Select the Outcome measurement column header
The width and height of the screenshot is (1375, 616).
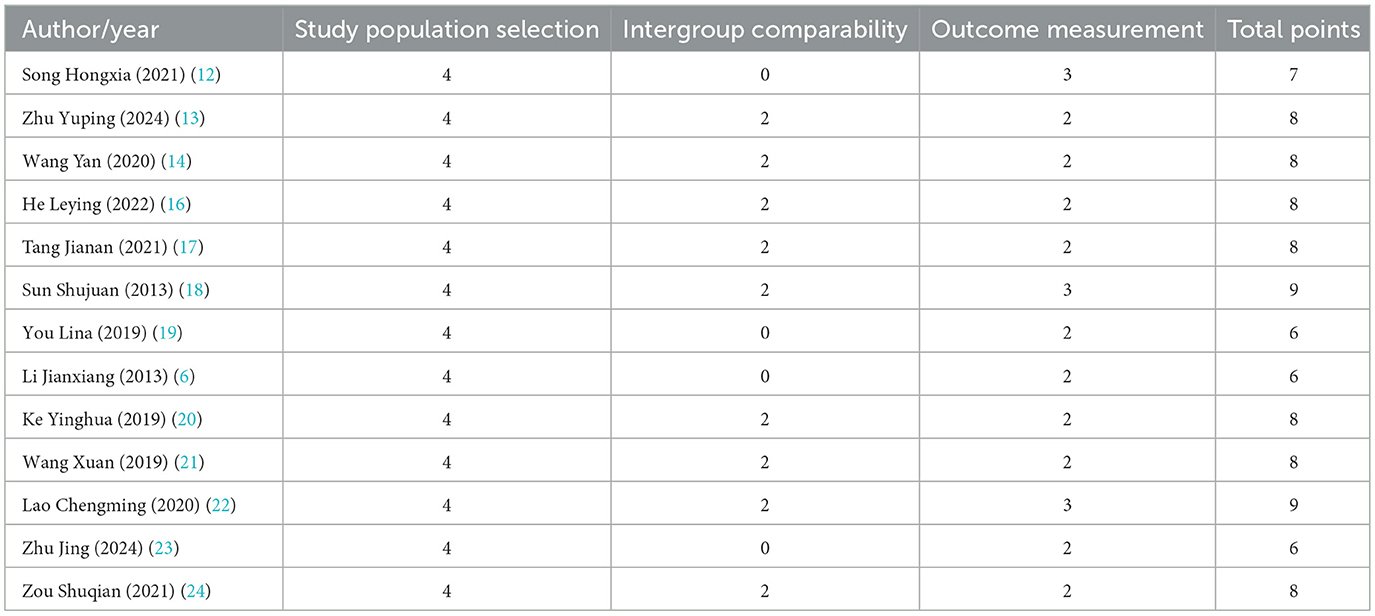[x=1067, y=30]
